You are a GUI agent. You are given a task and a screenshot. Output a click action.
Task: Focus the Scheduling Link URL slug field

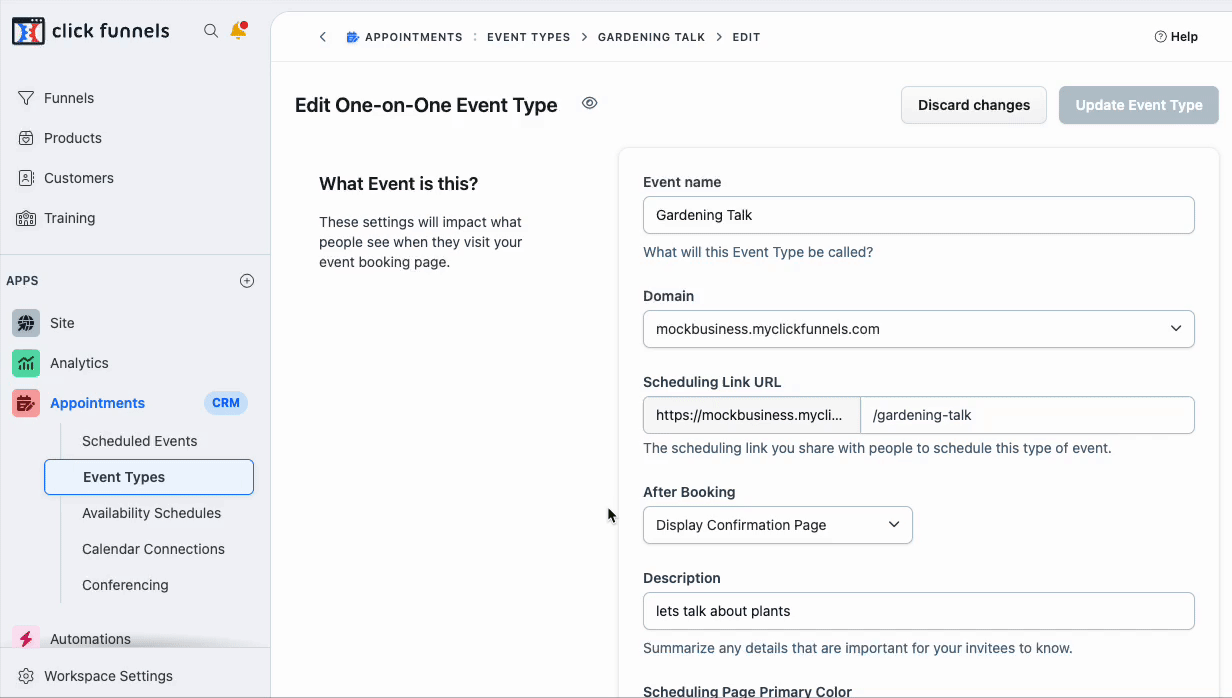point(1027,415)
